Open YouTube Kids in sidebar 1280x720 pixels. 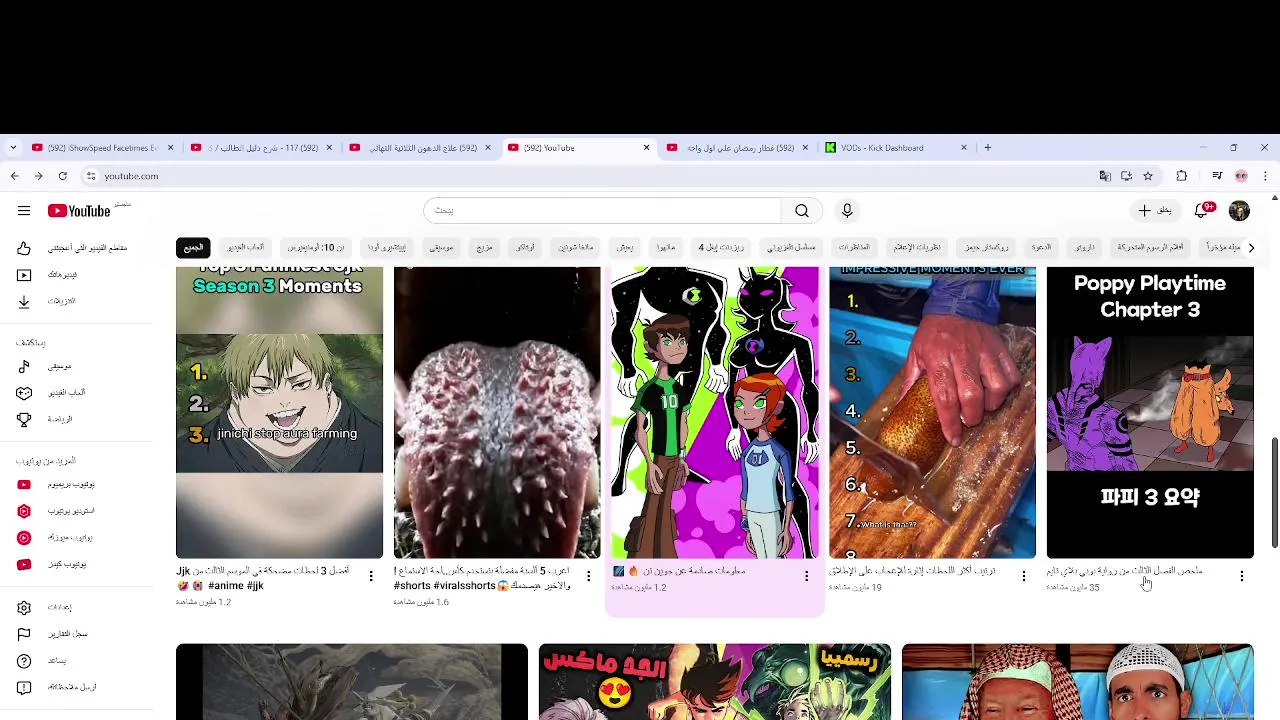point(77,564)
